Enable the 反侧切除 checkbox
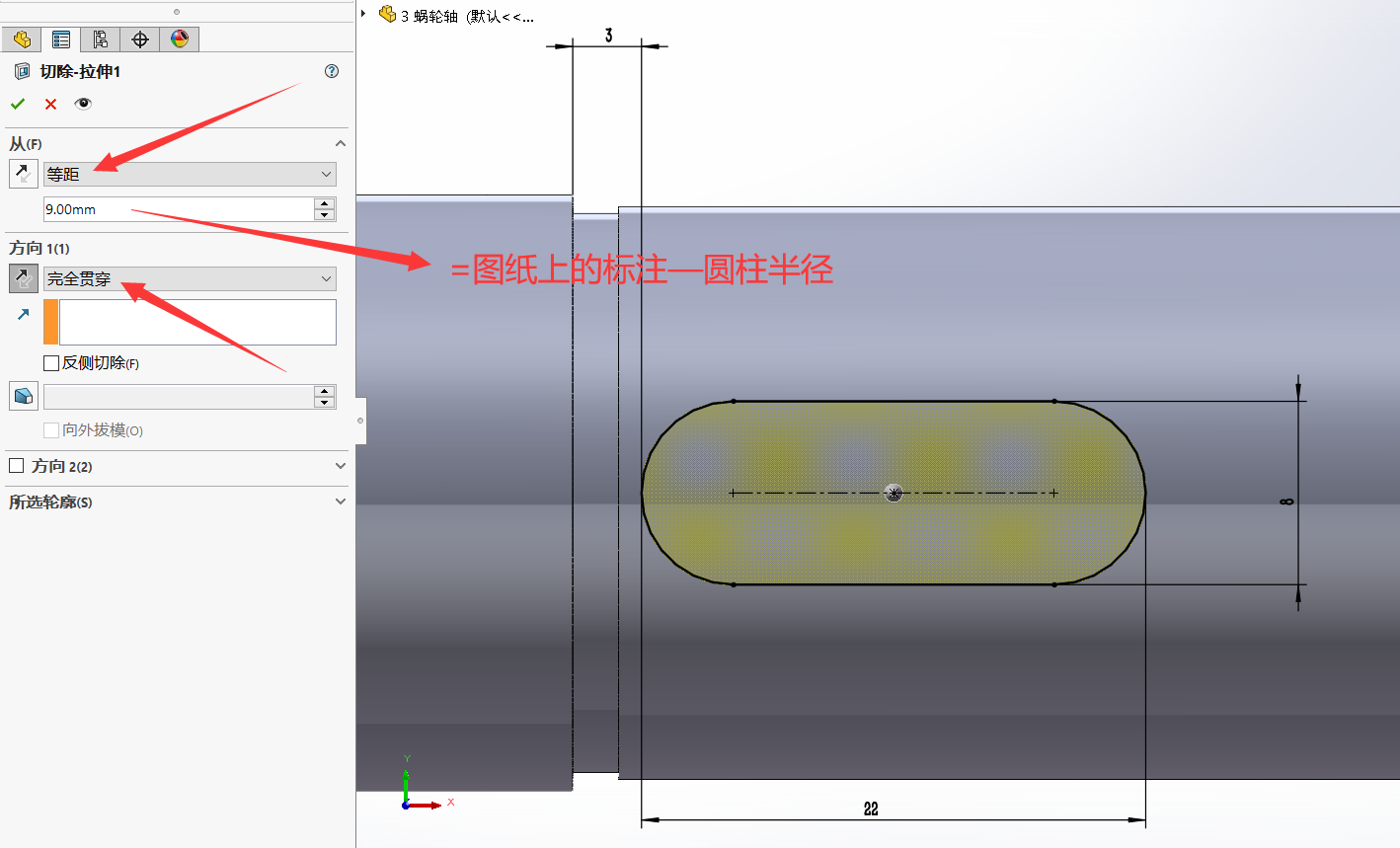Image resolution: width=1400 pixels, height=848 pixels. click(51, 363)
